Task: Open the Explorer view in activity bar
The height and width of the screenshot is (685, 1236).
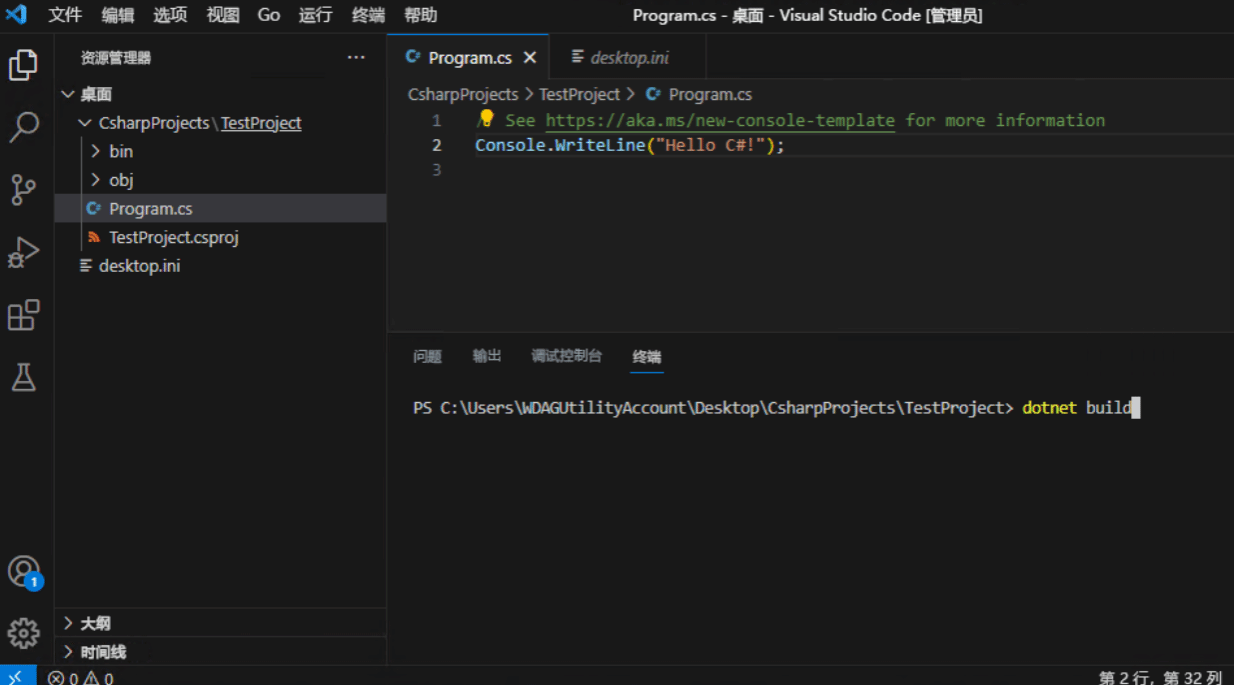Action: pos(23,65)
